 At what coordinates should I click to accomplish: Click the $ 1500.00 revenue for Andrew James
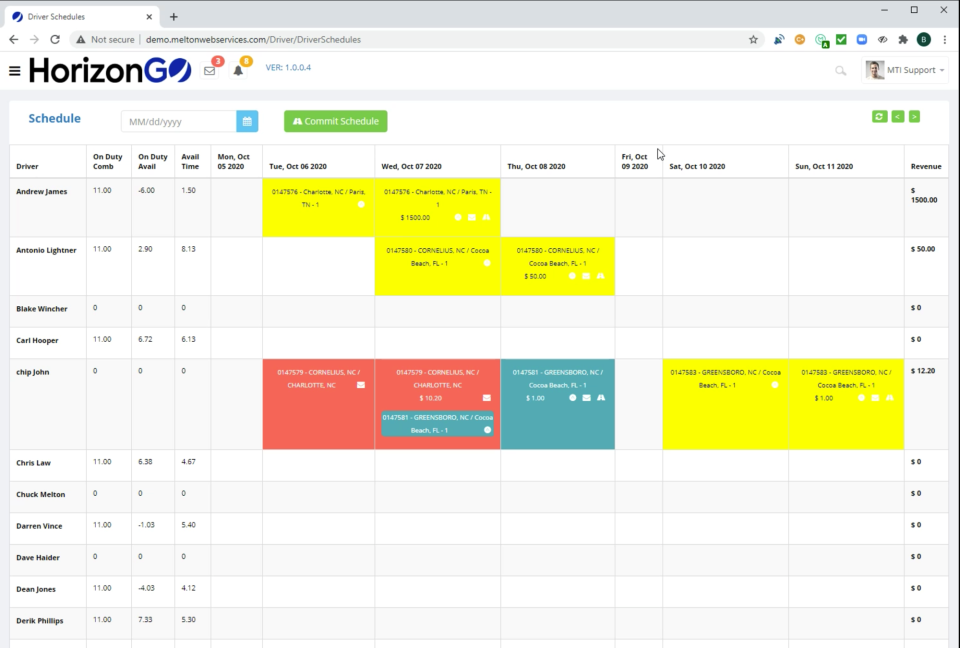(924, 195)
